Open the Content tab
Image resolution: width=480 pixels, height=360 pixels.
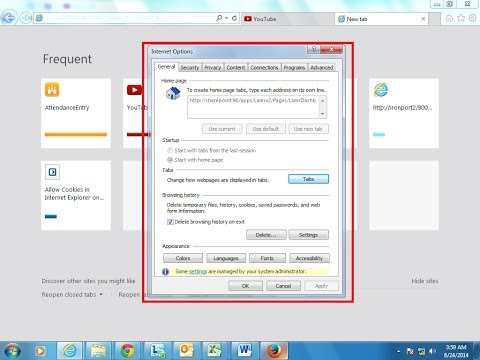[236, 67]
